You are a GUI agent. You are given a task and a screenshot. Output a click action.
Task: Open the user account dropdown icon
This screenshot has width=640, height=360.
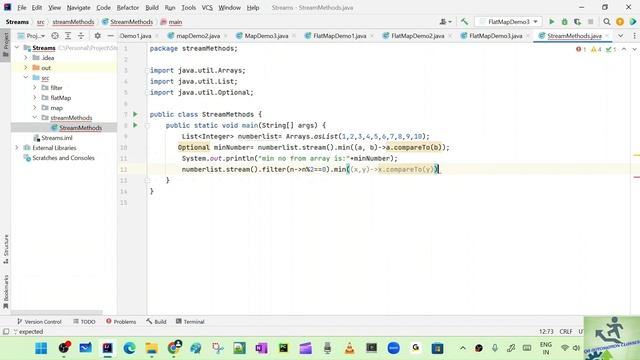pyautogui.click(x=445, y=22)
